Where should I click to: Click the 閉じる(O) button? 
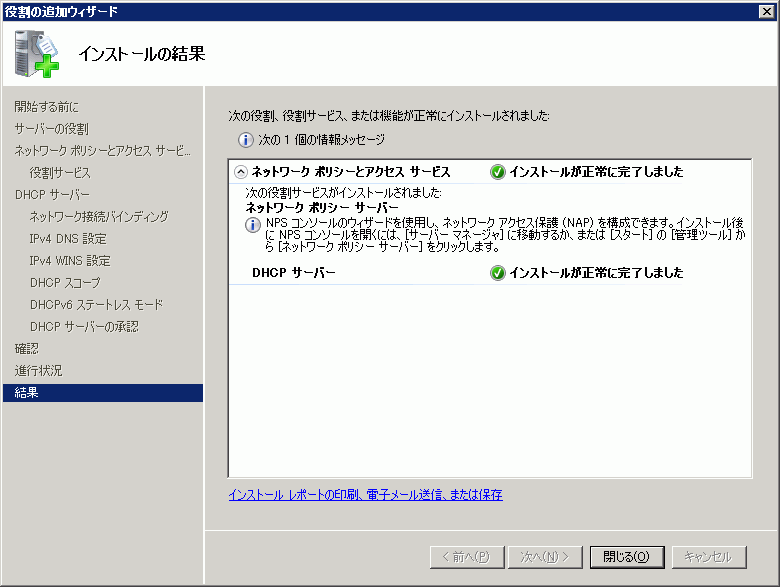(627, 557)
